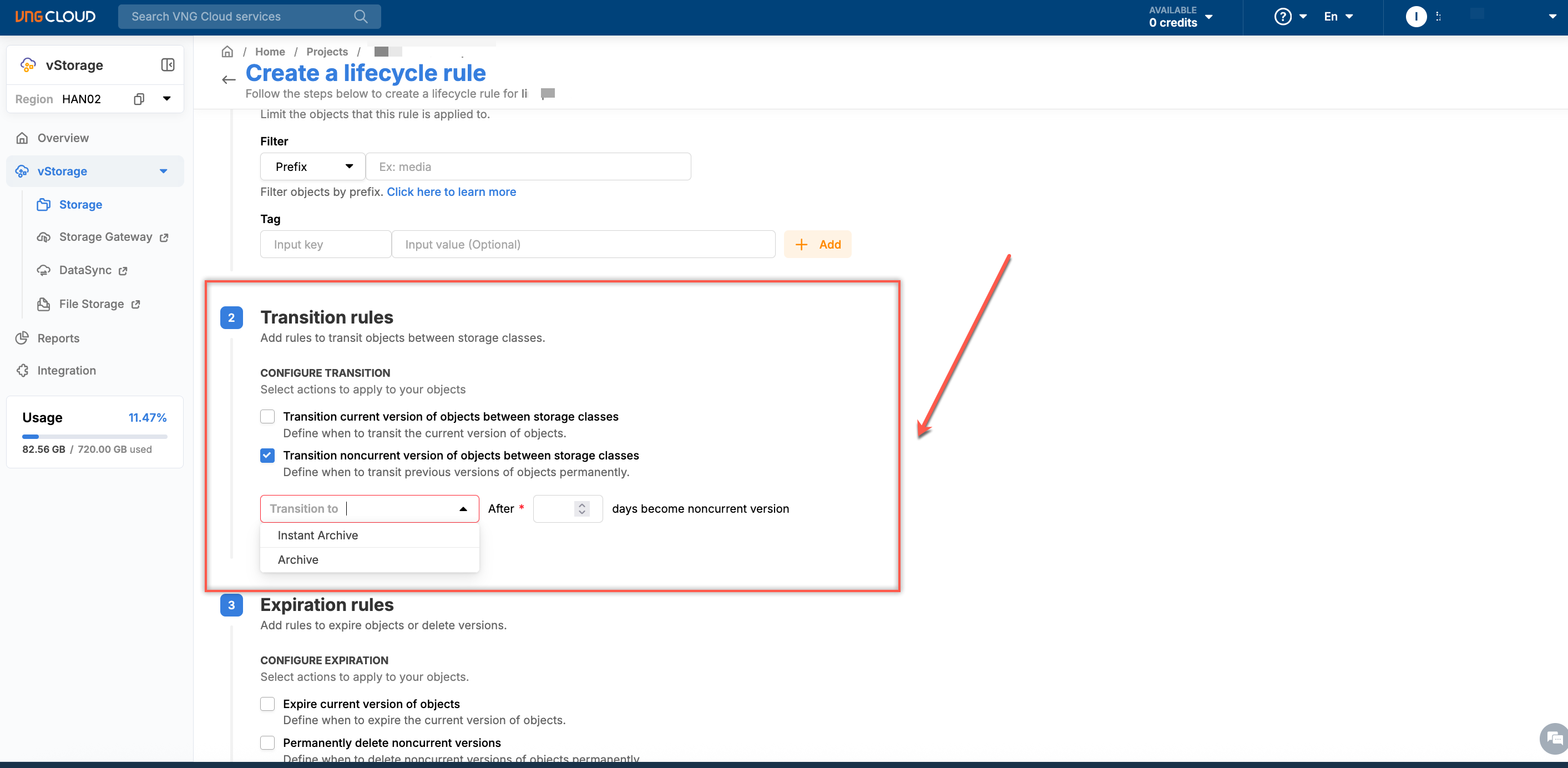Image resolution: width=1568 pixels, height=768 pixels.
Task: Click the Input key tag field
Action: tap(326, 245)
